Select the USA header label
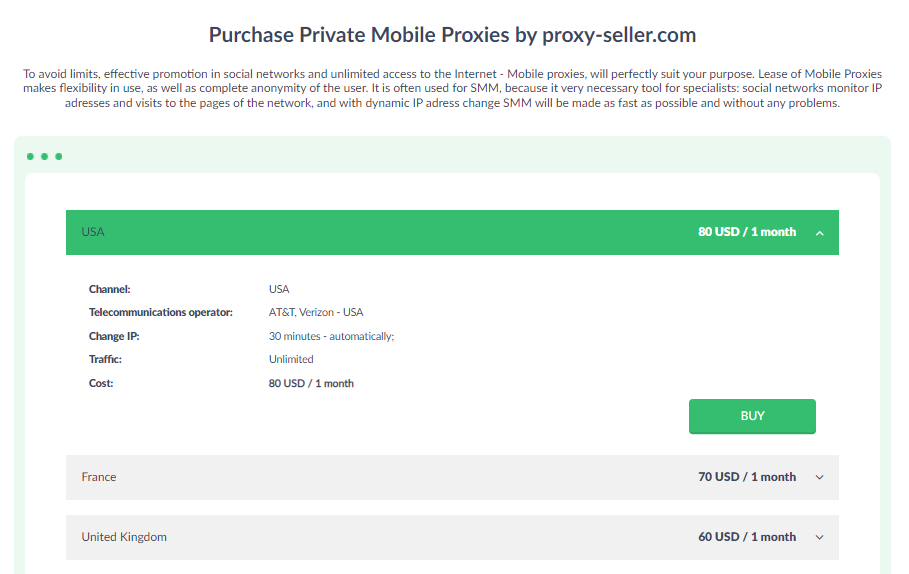 click(93, 232)
